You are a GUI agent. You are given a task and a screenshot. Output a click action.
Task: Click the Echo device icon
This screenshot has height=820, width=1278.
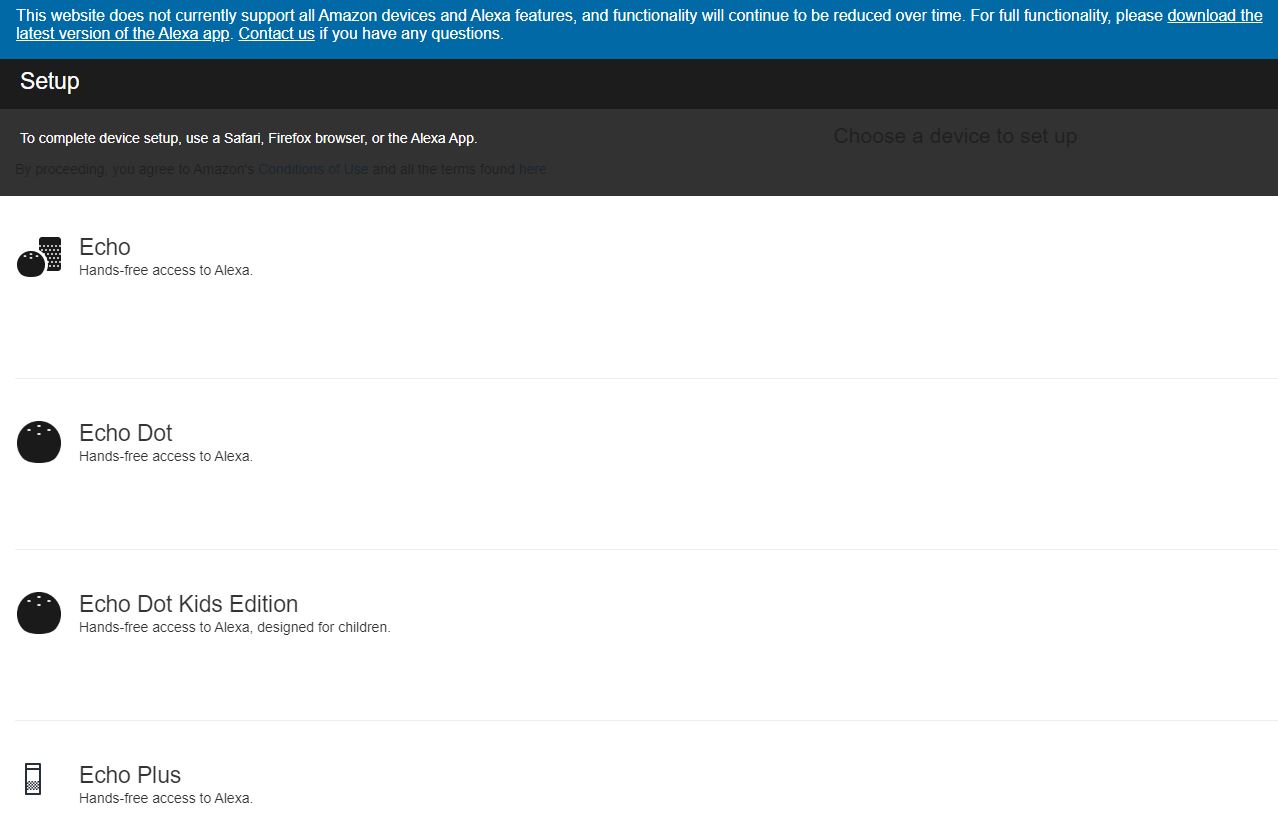[39, 257]
